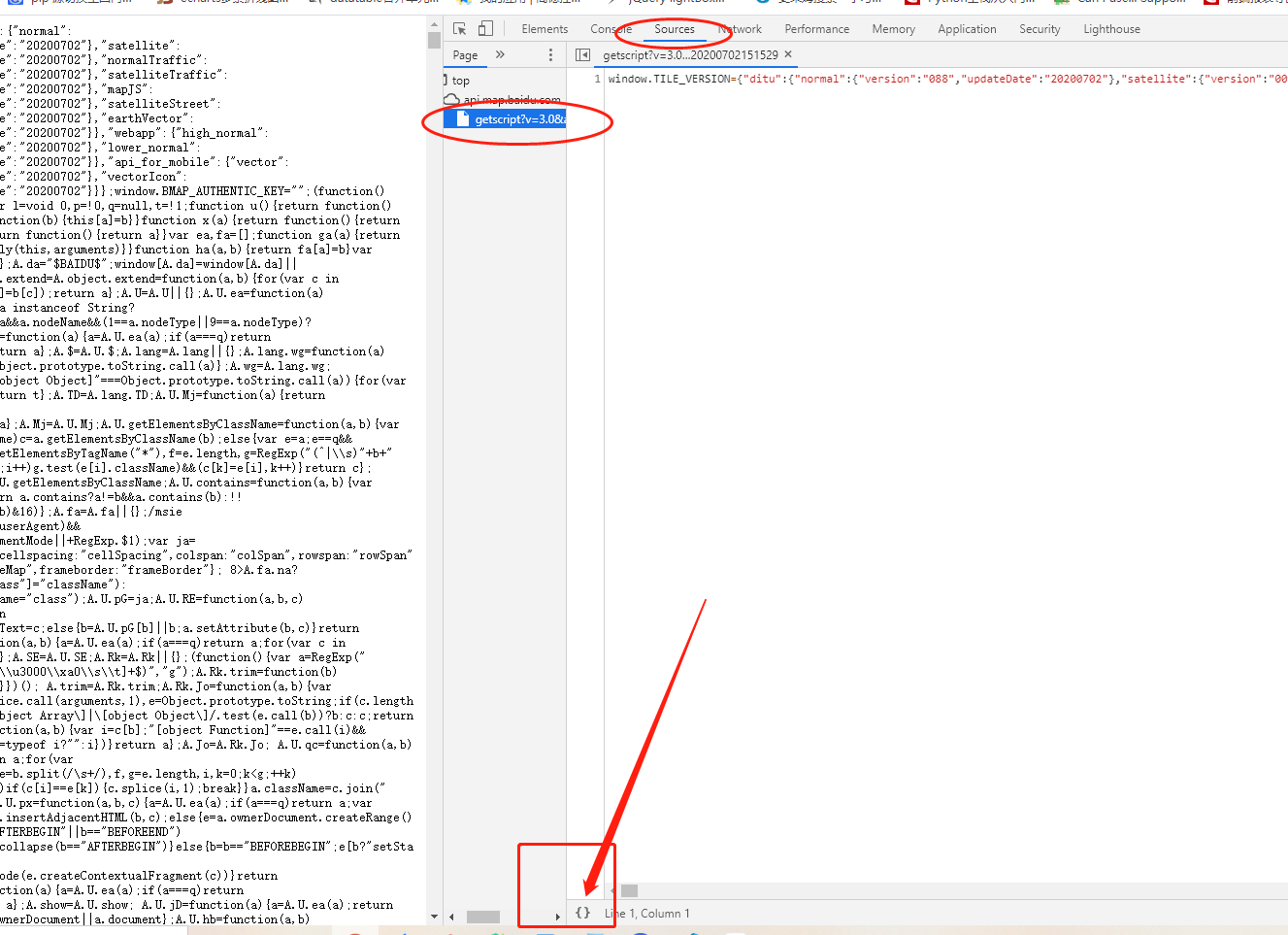Viewport: 1288px width, 935px height.
Task: Select the Sources tab
Action: click(x=675, y=29)
